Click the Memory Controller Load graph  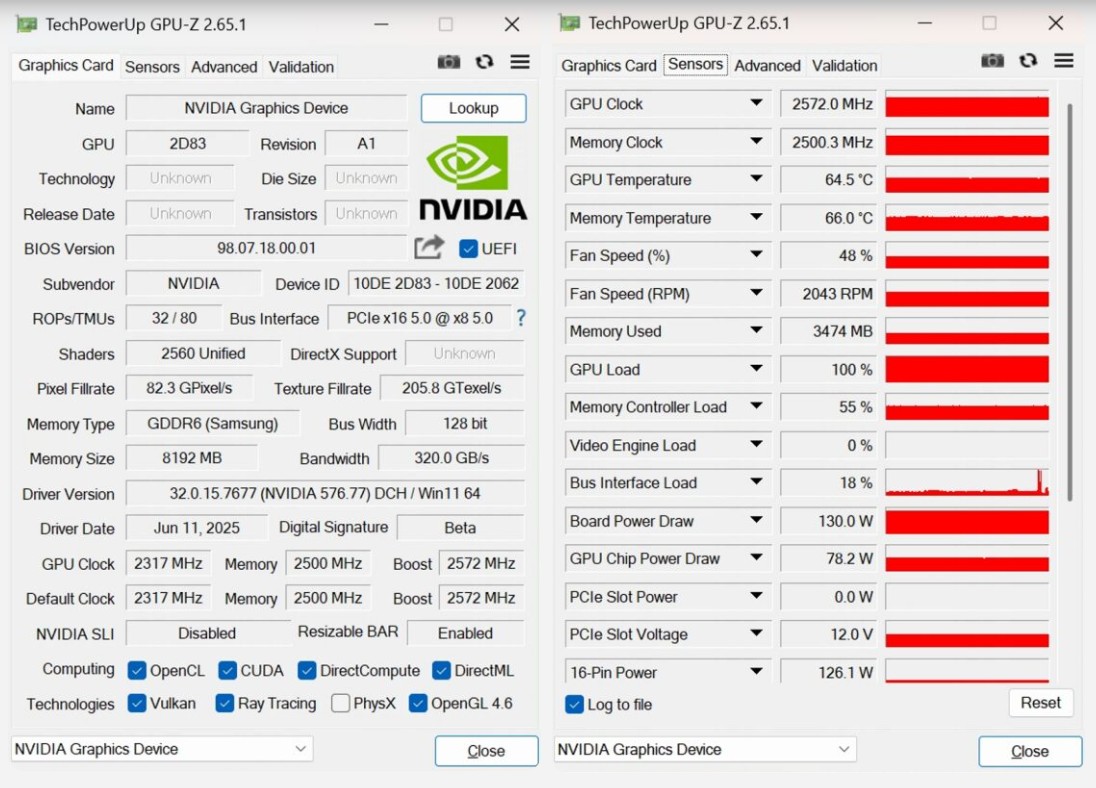(x=967, y=407)
